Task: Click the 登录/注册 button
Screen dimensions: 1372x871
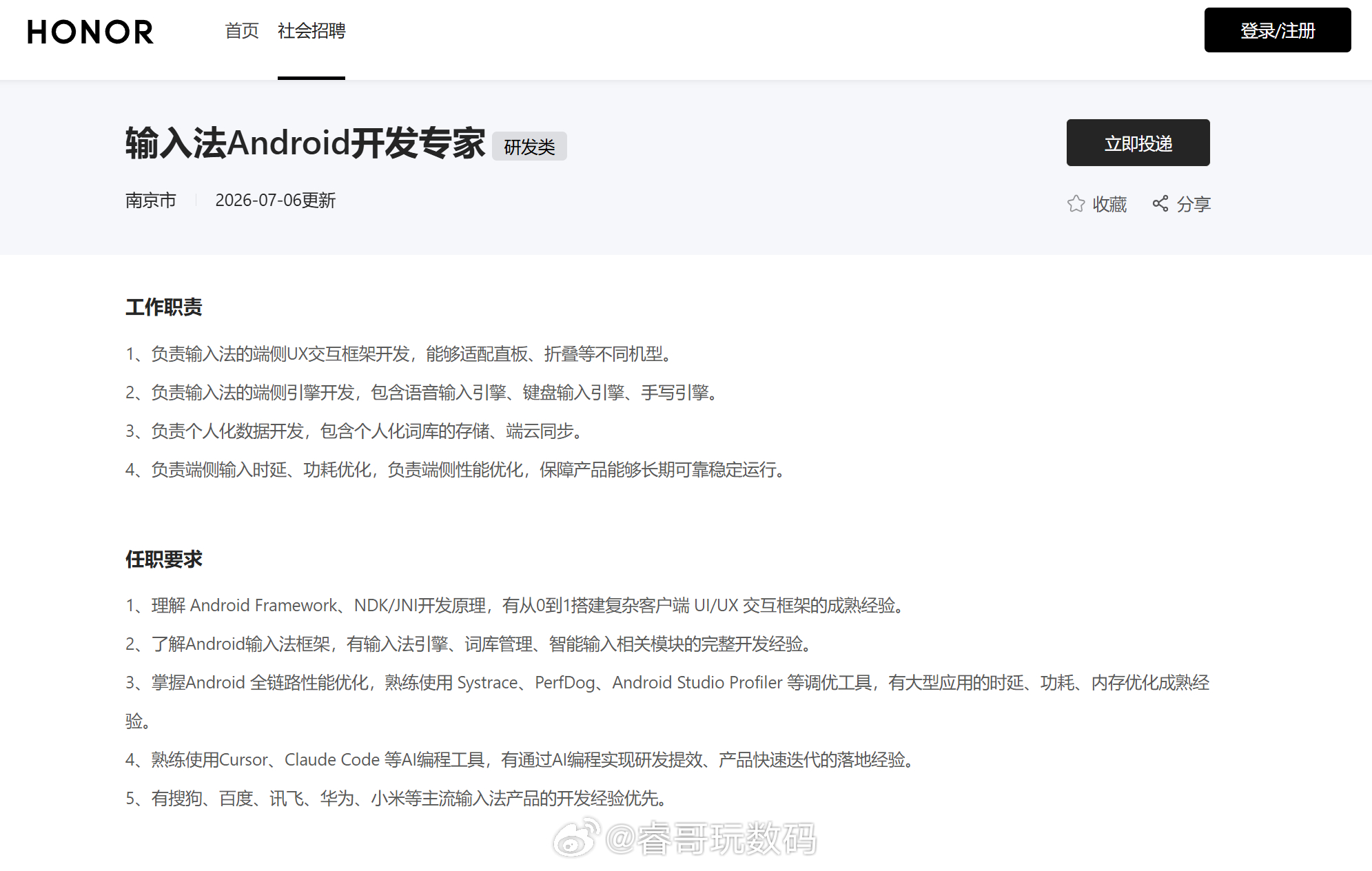Action: point(1278,30)
